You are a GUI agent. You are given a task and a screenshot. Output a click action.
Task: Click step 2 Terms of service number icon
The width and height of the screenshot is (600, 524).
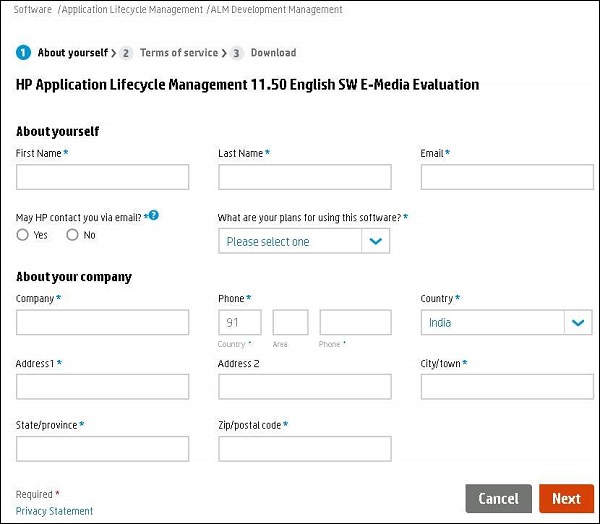[x=127, y=53]
